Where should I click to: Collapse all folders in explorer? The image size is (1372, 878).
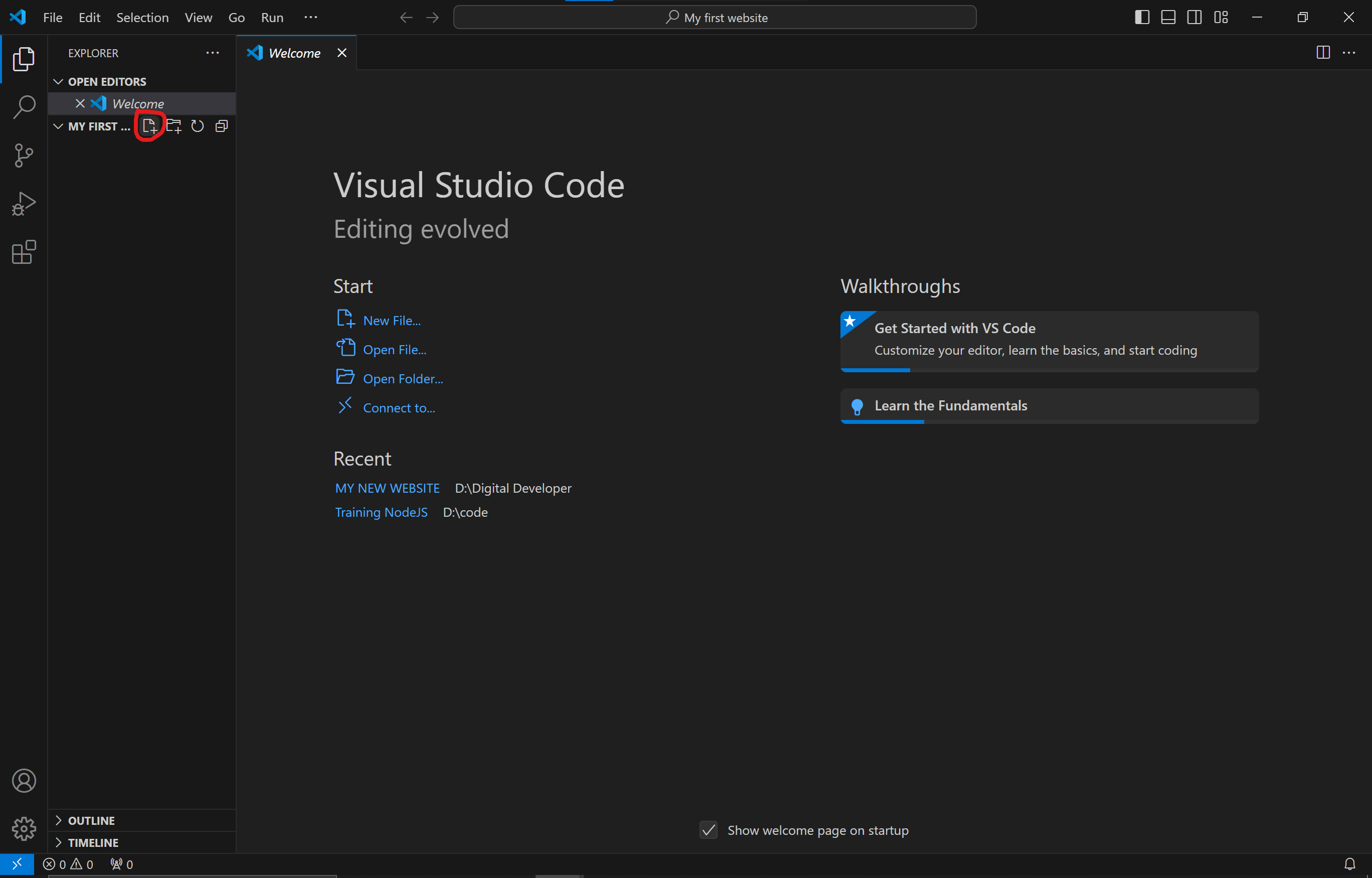click(x=222, y=126)
